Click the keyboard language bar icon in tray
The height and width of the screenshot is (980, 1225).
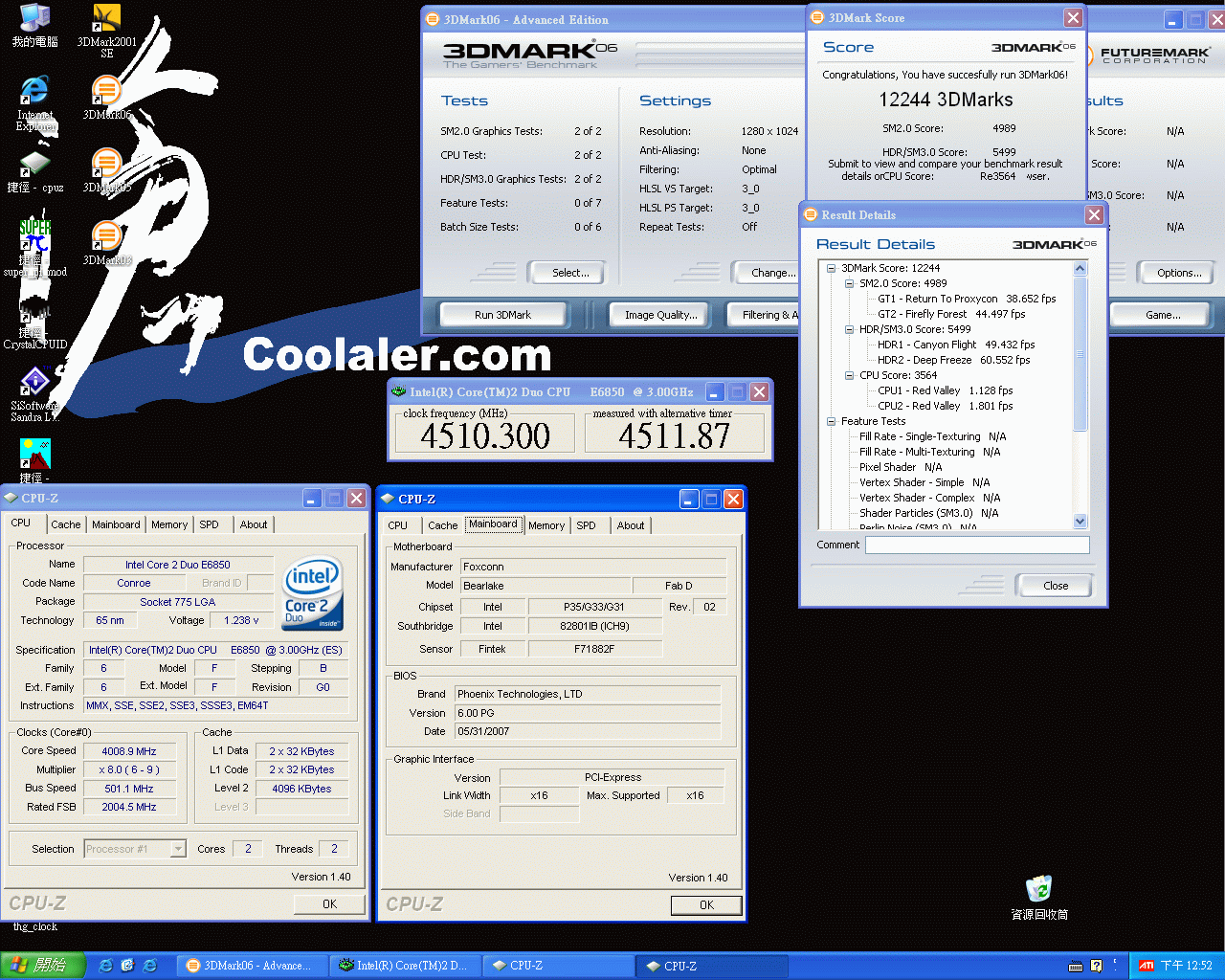[x=1076, y=966]
